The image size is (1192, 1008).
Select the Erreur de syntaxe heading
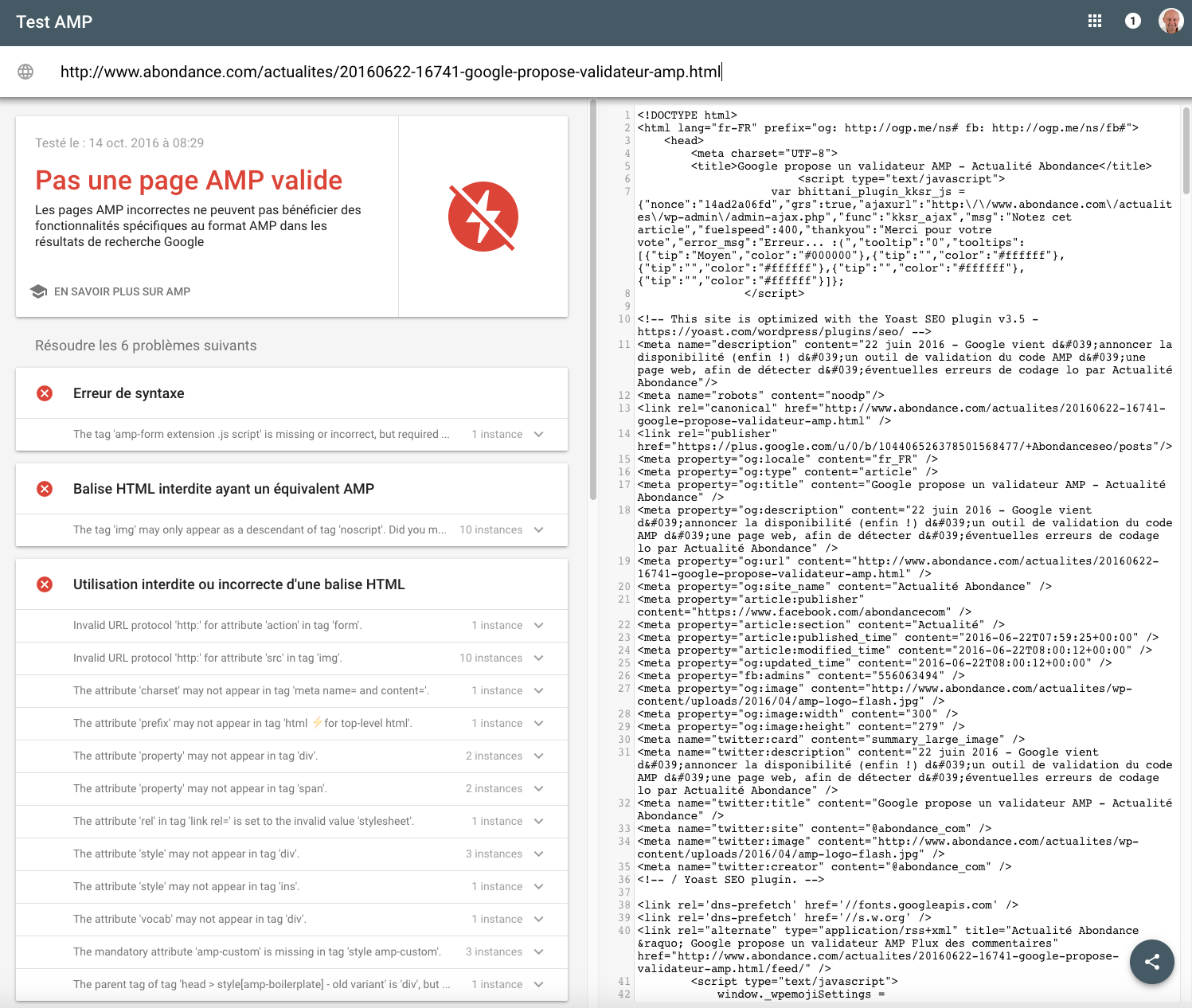click(129, 393)
